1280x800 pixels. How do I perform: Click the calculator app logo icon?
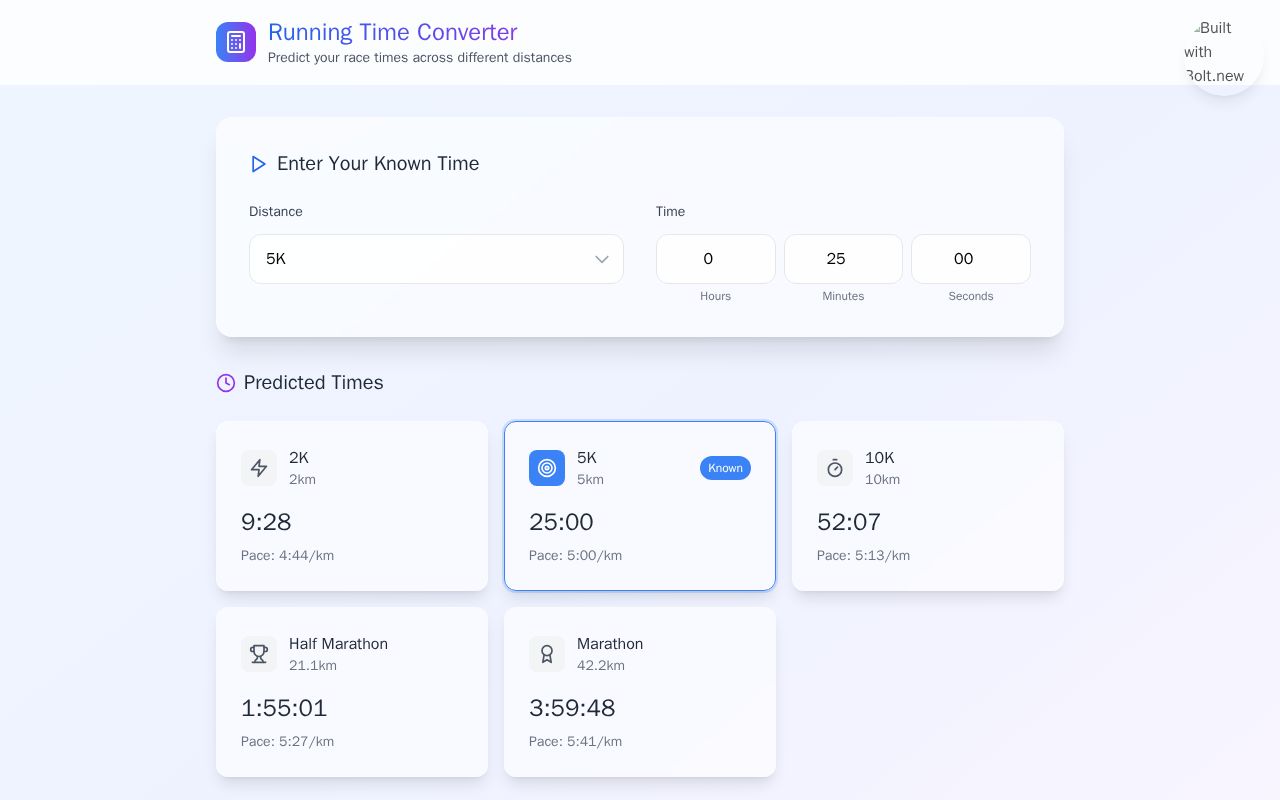pyautogui.click(x=236, y=42)
